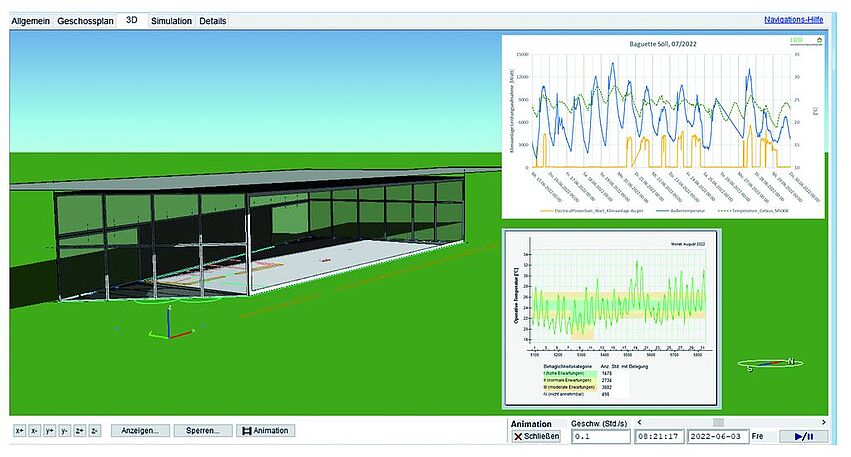Close animation panel with Schließen
The width and height of the screenshot is (851, 457).
(537, 437)
